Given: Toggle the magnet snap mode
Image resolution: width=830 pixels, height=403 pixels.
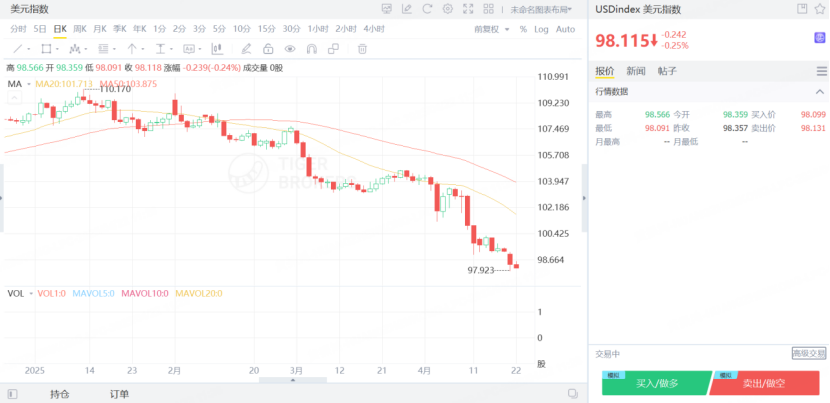Looking at the screenshot, I should [x=312, y=49].
